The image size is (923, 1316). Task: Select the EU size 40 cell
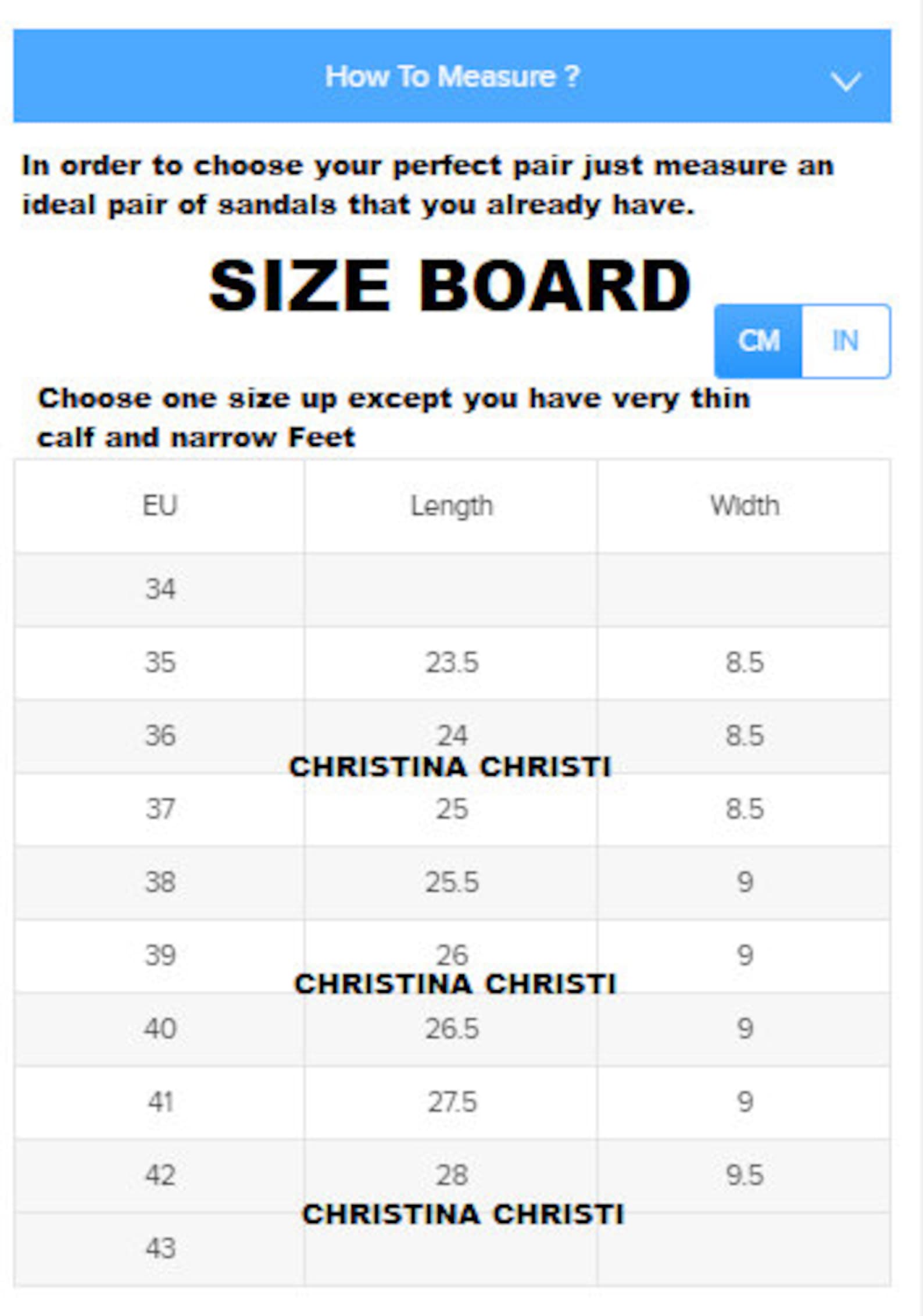pyautogui.click(x=160, y=1029)
